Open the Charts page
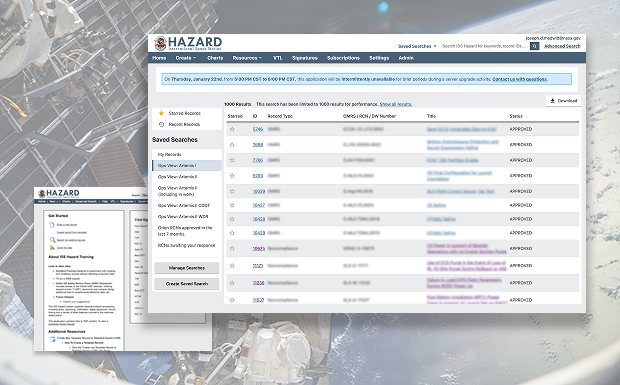The height and width of the screenshot is (385, 620). 215,58
